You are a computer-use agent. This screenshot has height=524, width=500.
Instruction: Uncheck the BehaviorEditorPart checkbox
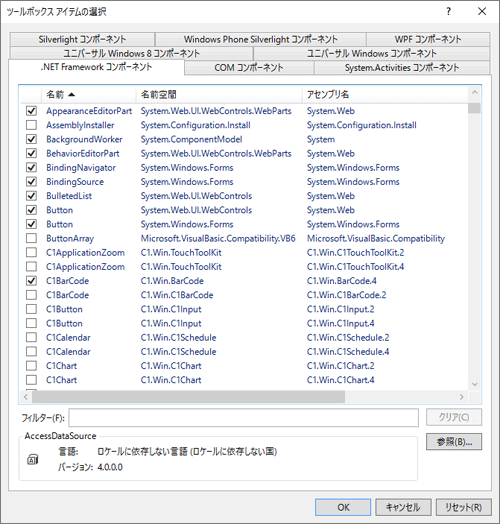click(31, 153)
